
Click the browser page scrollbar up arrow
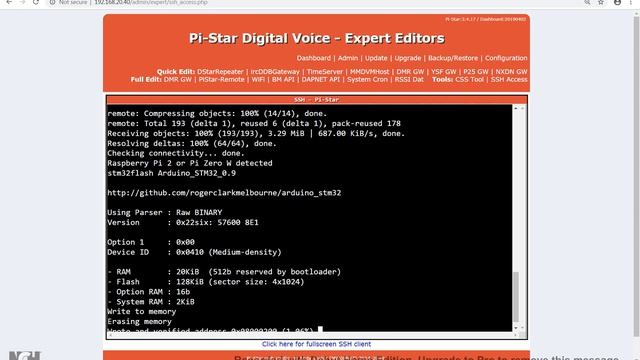[x=636, y=13]
